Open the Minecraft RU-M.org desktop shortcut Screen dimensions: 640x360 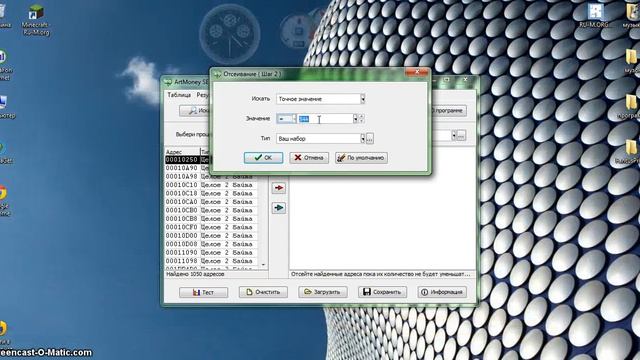click(x=36, y=20)
